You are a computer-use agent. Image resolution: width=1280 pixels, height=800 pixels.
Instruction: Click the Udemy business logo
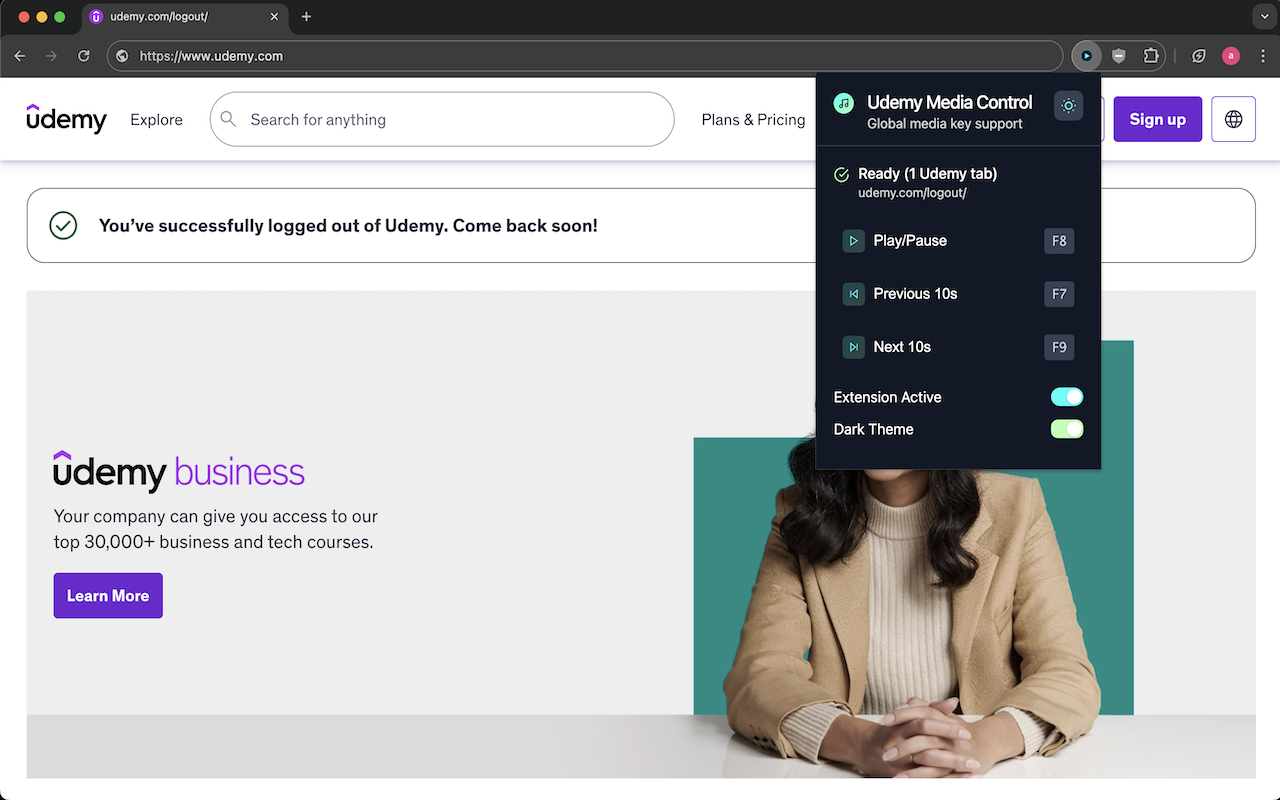coord(179,471)
